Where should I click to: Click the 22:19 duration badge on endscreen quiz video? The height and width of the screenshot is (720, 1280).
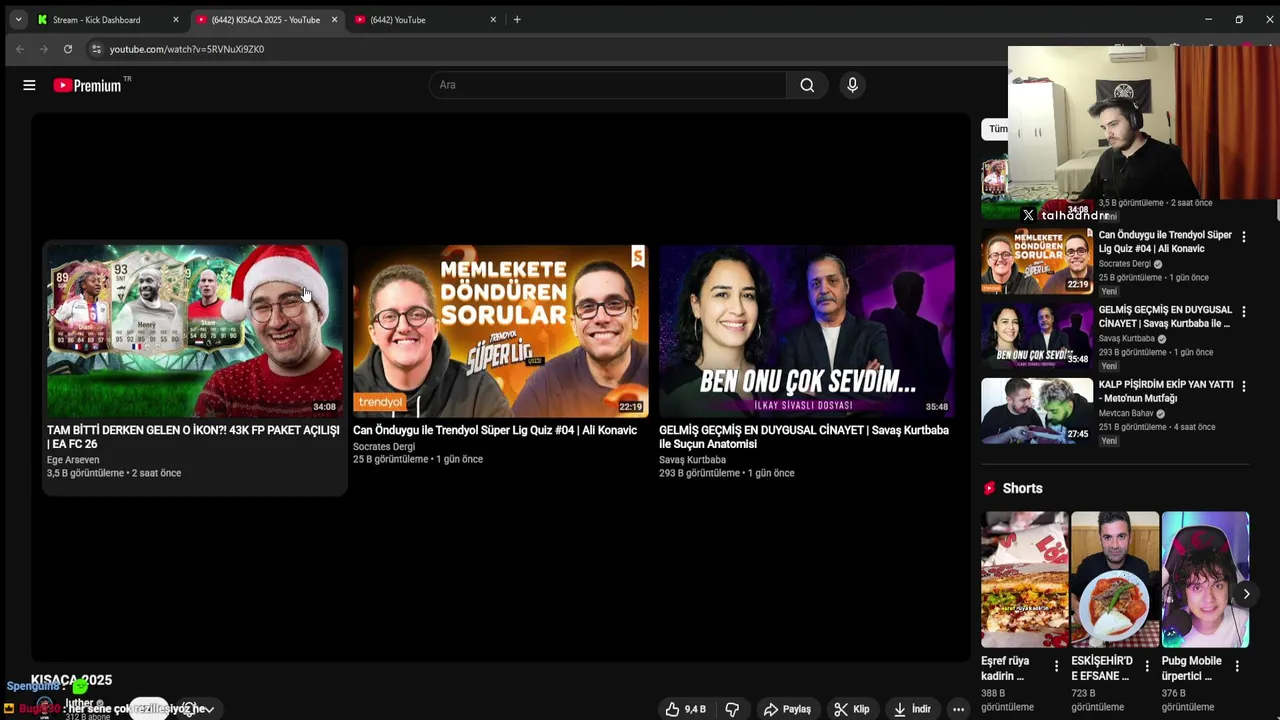[x=630, y=407]
